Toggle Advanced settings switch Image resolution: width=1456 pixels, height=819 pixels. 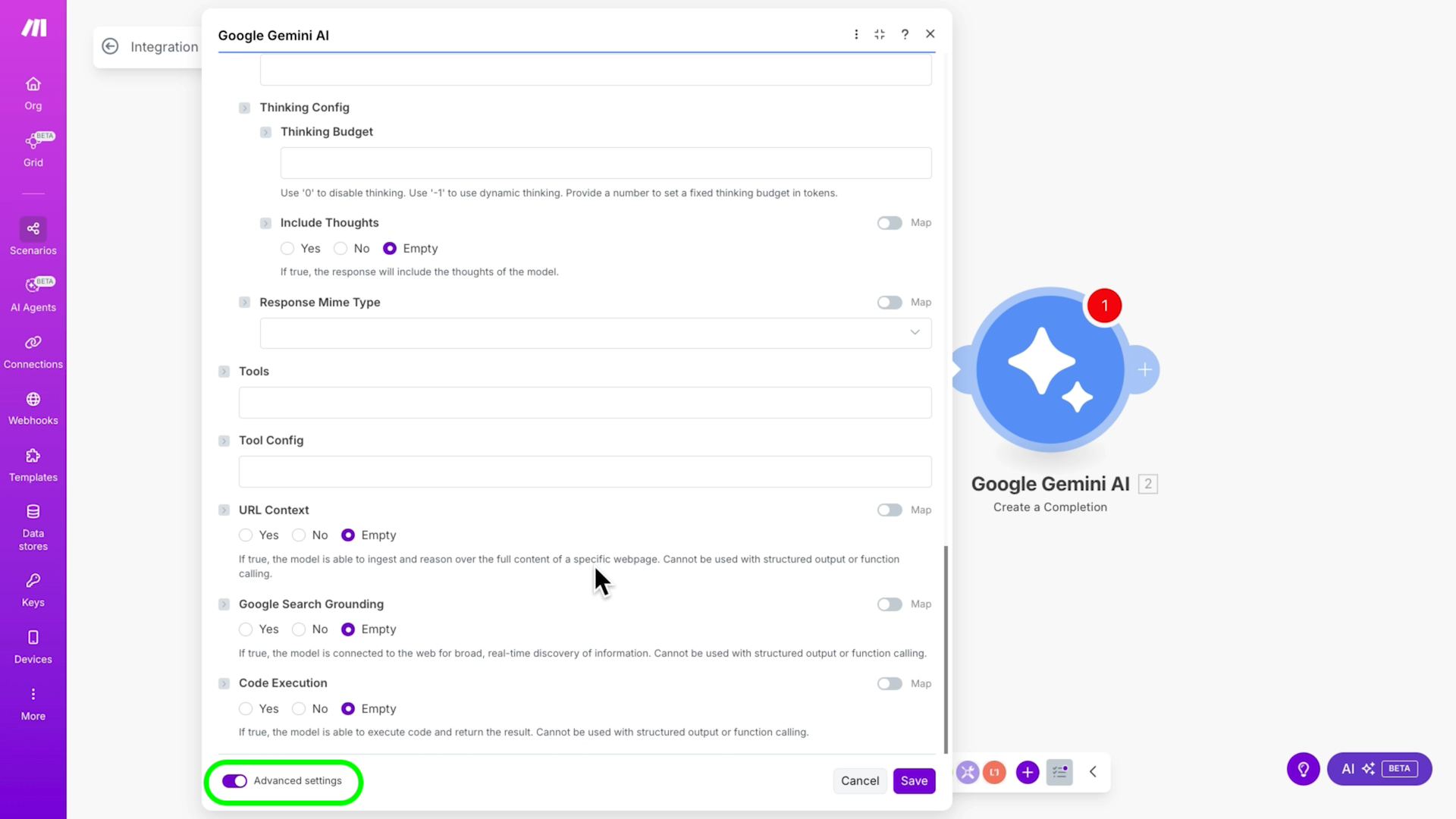click(234, 781)
